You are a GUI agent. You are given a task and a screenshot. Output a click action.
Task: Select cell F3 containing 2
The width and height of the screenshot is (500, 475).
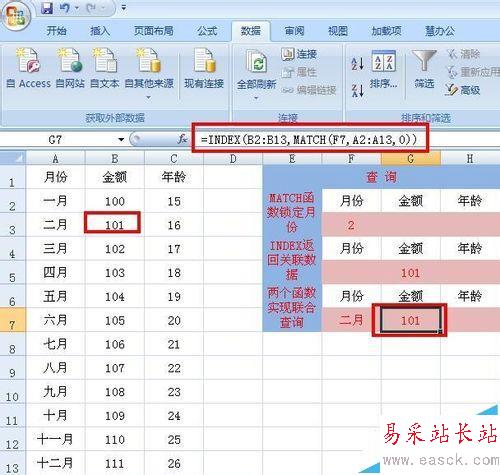[x=351, y=225]
